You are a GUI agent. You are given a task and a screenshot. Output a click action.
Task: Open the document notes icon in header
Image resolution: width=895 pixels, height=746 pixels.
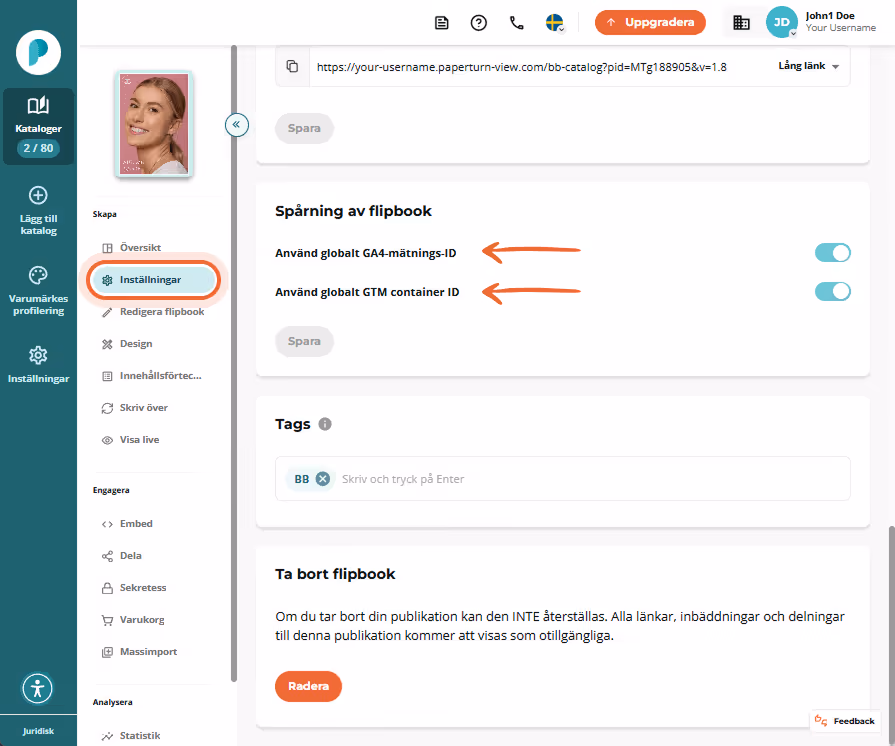click(441, 23)
